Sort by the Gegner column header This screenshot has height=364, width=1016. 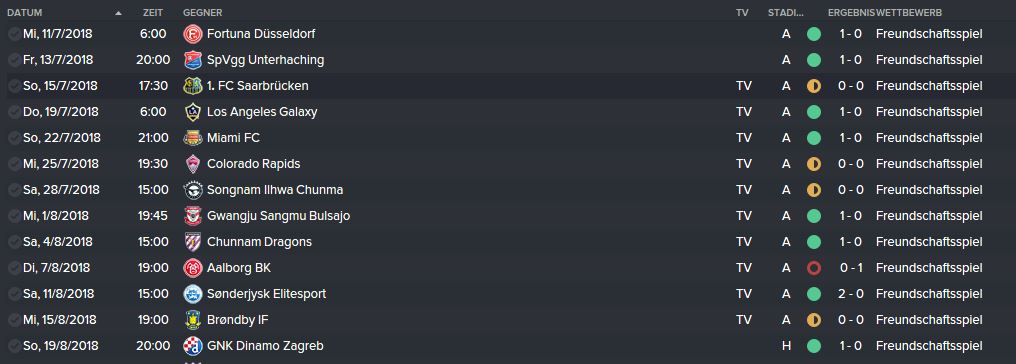tap(203, 13)
